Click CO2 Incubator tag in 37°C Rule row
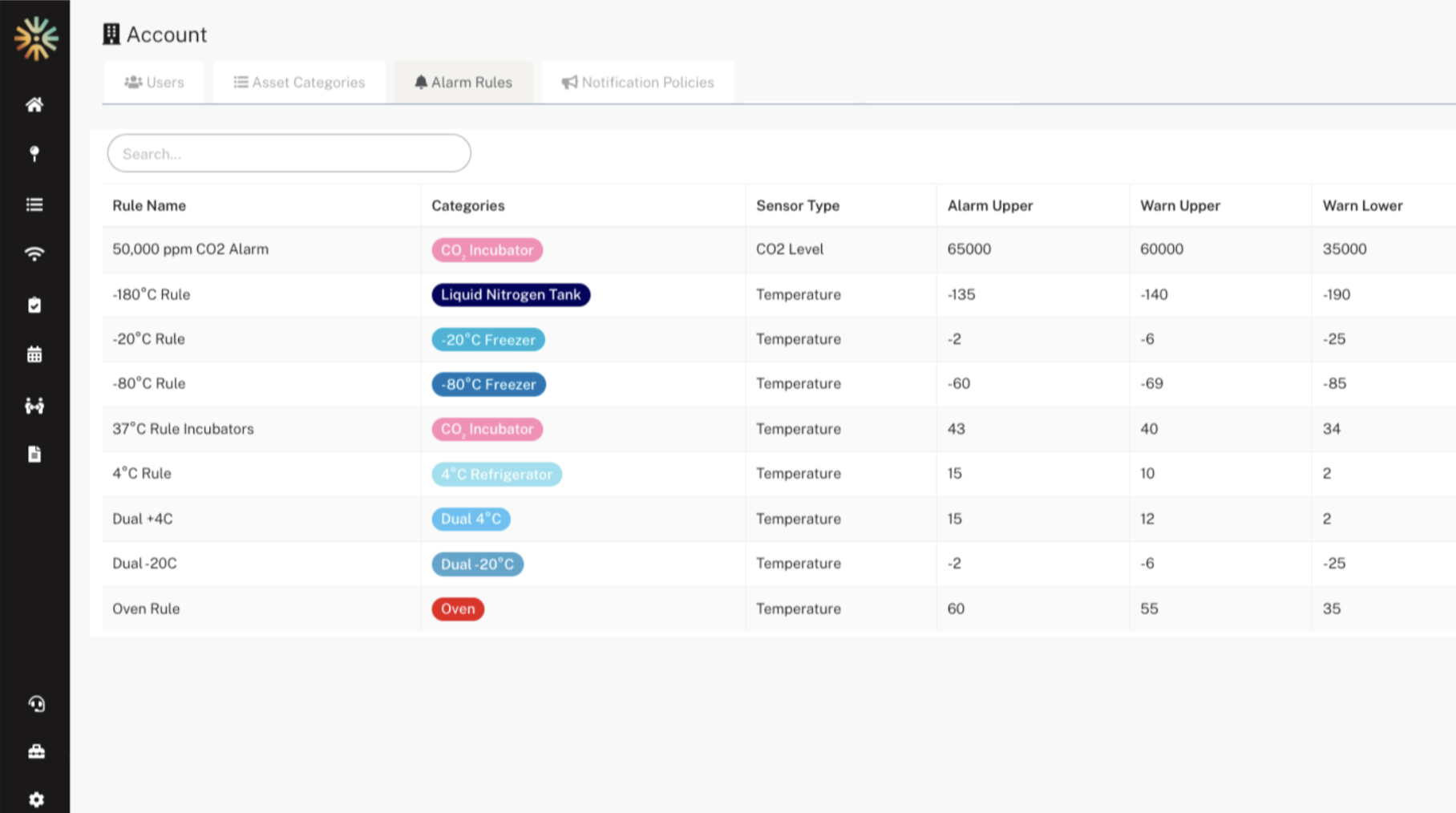 coord(487,429)
